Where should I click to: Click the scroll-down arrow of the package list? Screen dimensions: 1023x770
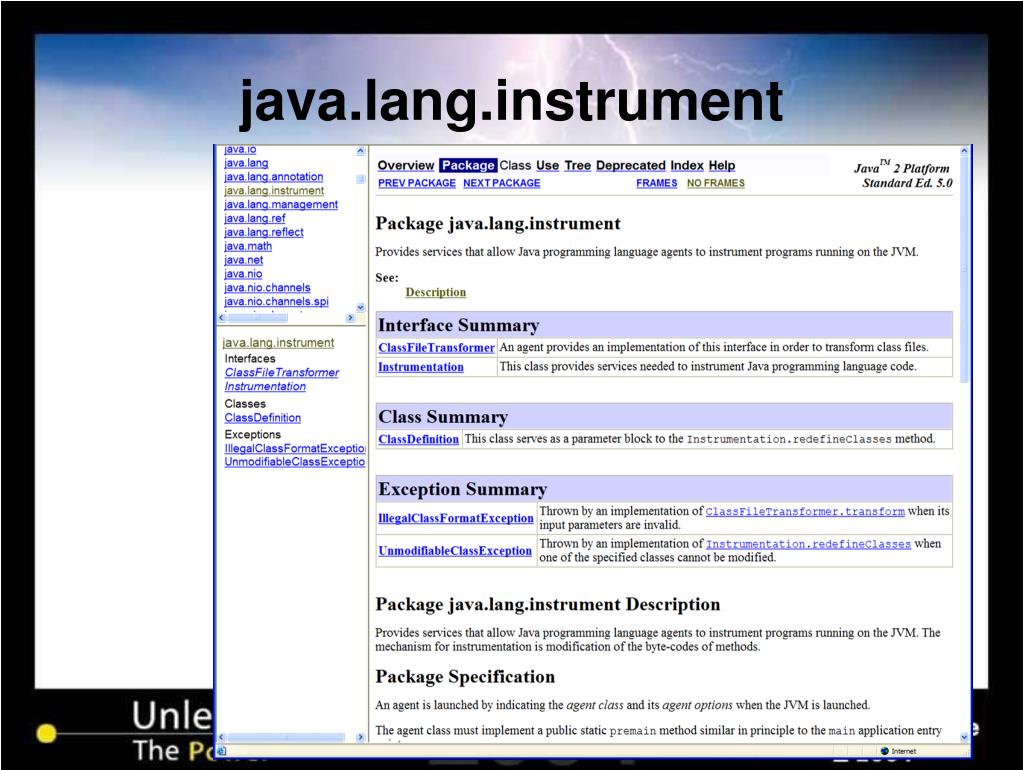[360, 307]
